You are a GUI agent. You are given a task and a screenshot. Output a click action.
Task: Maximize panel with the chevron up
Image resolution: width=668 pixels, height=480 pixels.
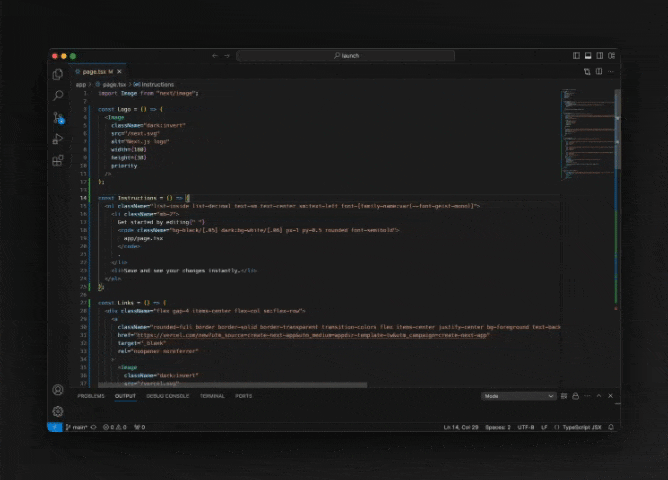point(599,396)
